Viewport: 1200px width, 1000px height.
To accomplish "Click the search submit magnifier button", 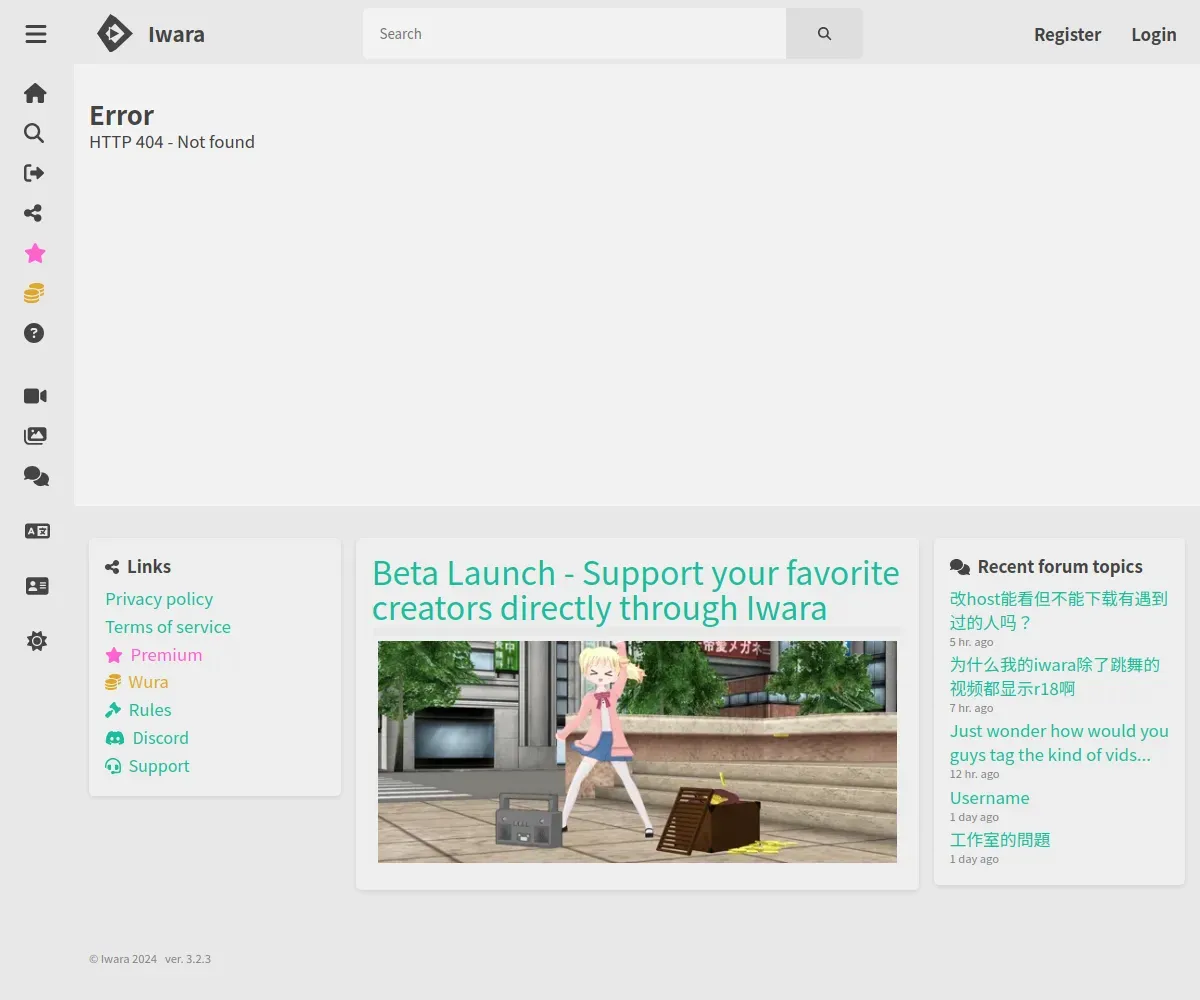I will click(x=824, y=34).
